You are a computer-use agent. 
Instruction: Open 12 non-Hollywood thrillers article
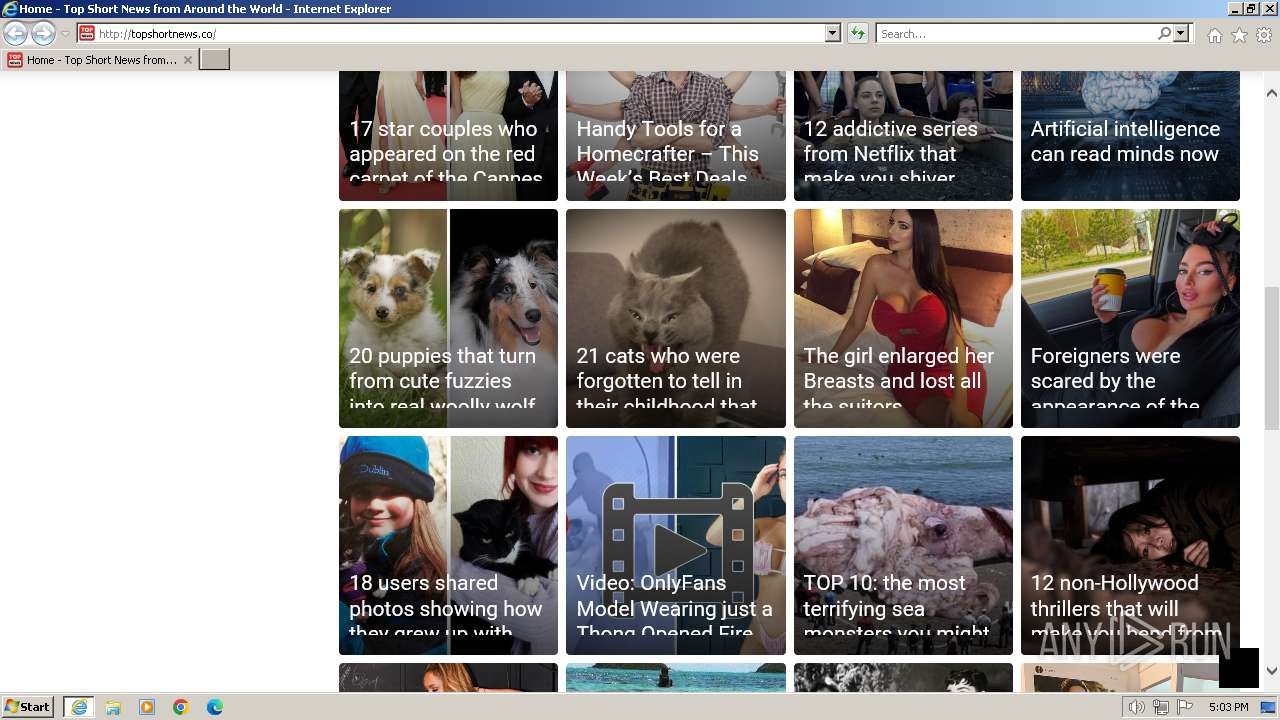point(1130,545)
